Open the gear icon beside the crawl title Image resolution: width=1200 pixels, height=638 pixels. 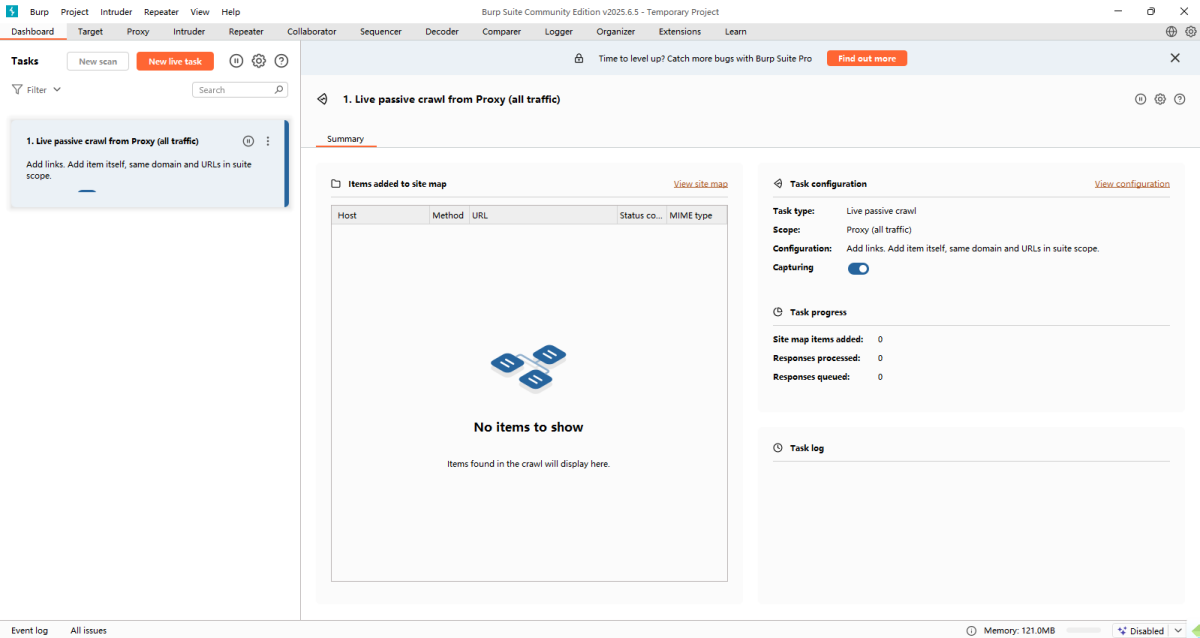[1160, 99]
